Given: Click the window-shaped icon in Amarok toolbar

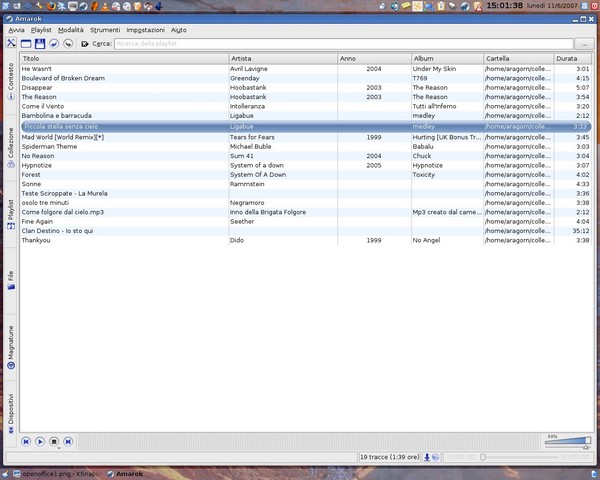Looking at the screenshot, I should (26, 44).
